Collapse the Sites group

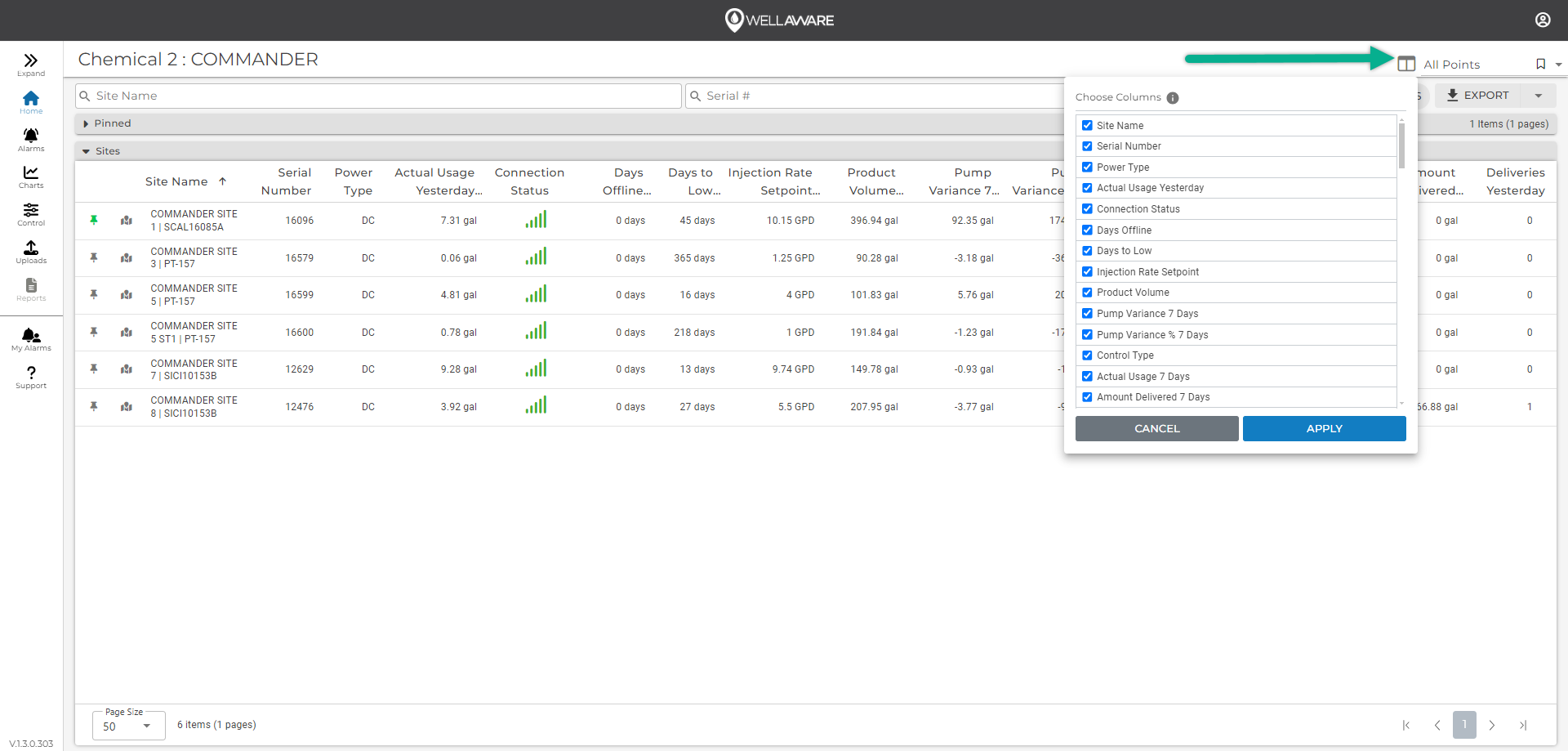click(86, 151)
